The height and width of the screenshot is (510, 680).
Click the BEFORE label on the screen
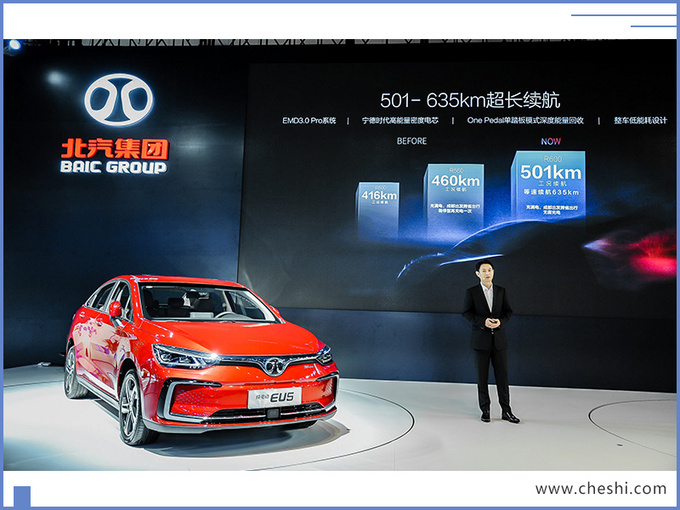tap(412, 142)
